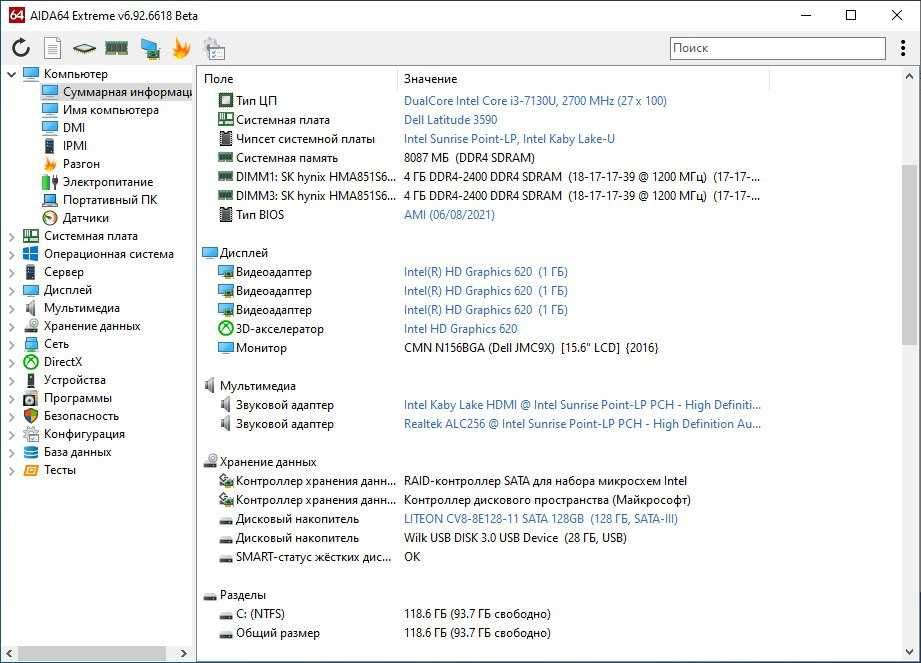Click the Refresh toolbar icon
Screen dimensions: 921x663
coord(21,48)
